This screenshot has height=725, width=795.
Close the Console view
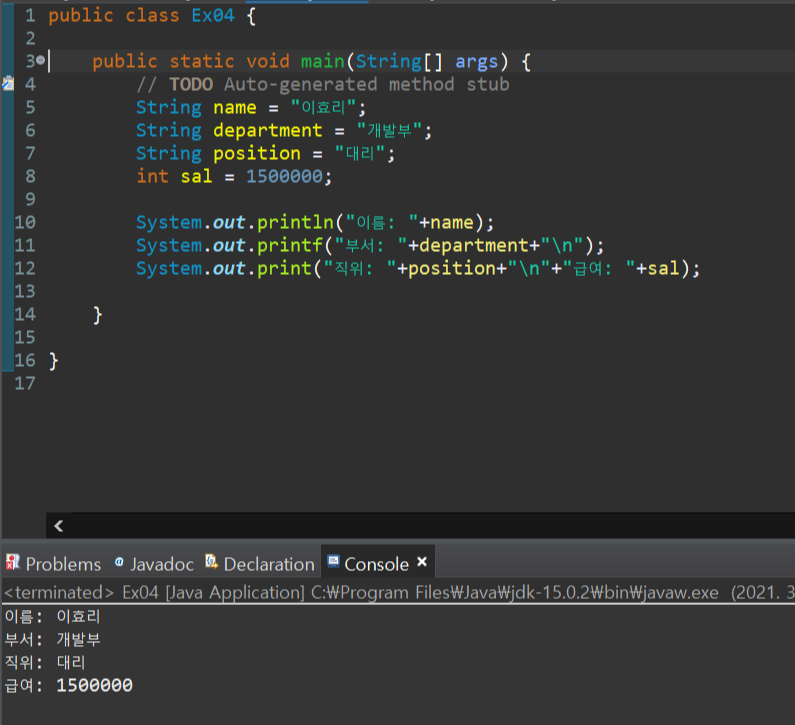click(x=422, y=562)
